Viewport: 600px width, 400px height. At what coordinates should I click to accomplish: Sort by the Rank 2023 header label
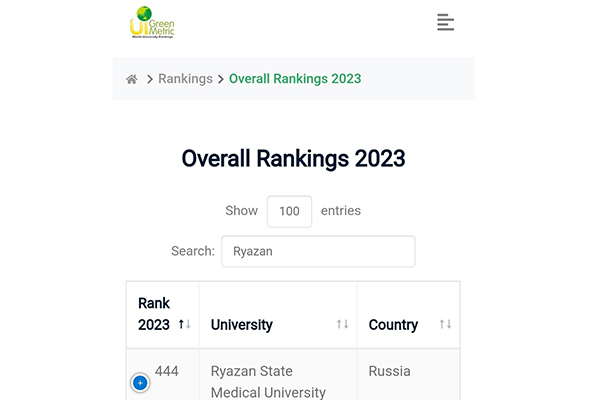154,314
